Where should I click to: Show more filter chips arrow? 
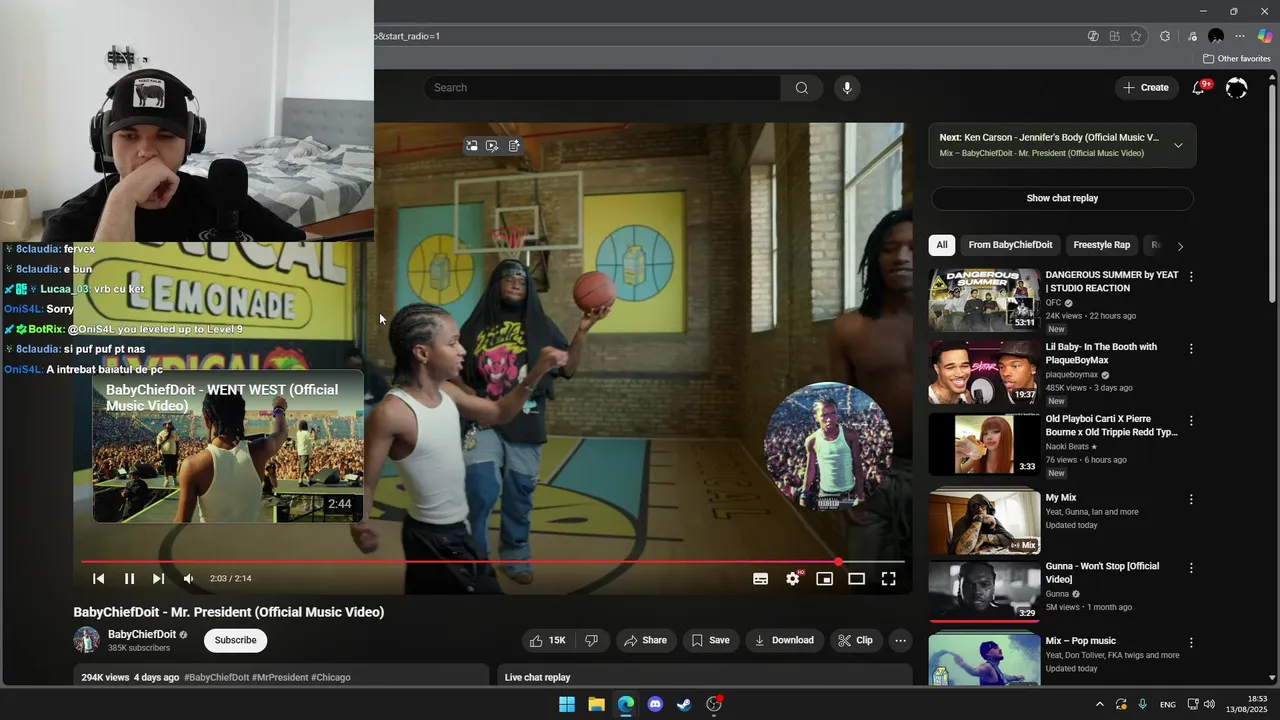[x=1180, y=246]
